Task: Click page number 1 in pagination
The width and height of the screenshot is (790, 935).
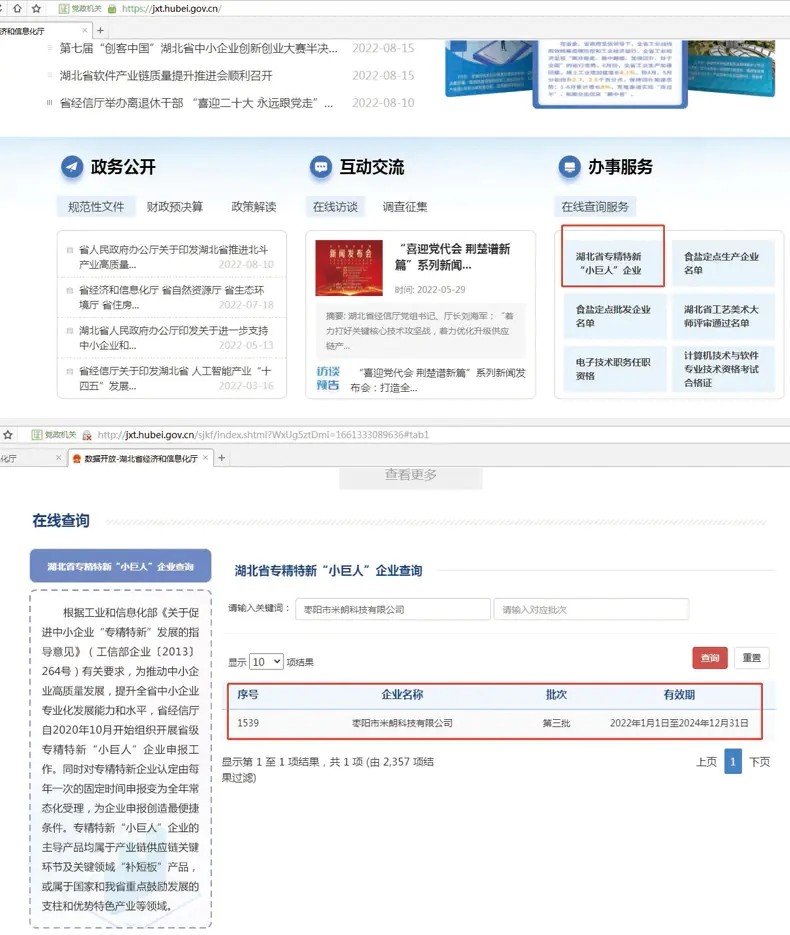Action: coord(733,761)
